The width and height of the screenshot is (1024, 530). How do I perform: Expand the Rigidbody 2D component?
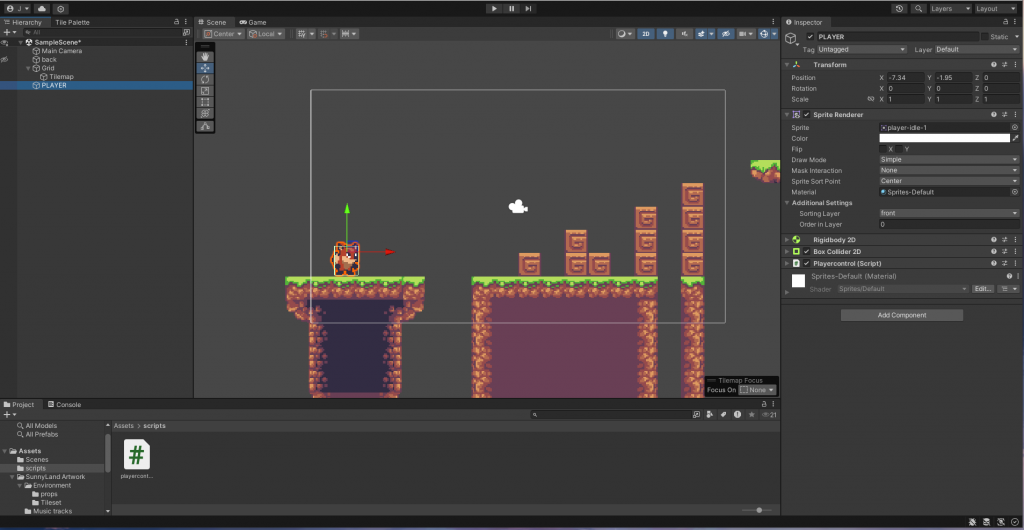787,240
